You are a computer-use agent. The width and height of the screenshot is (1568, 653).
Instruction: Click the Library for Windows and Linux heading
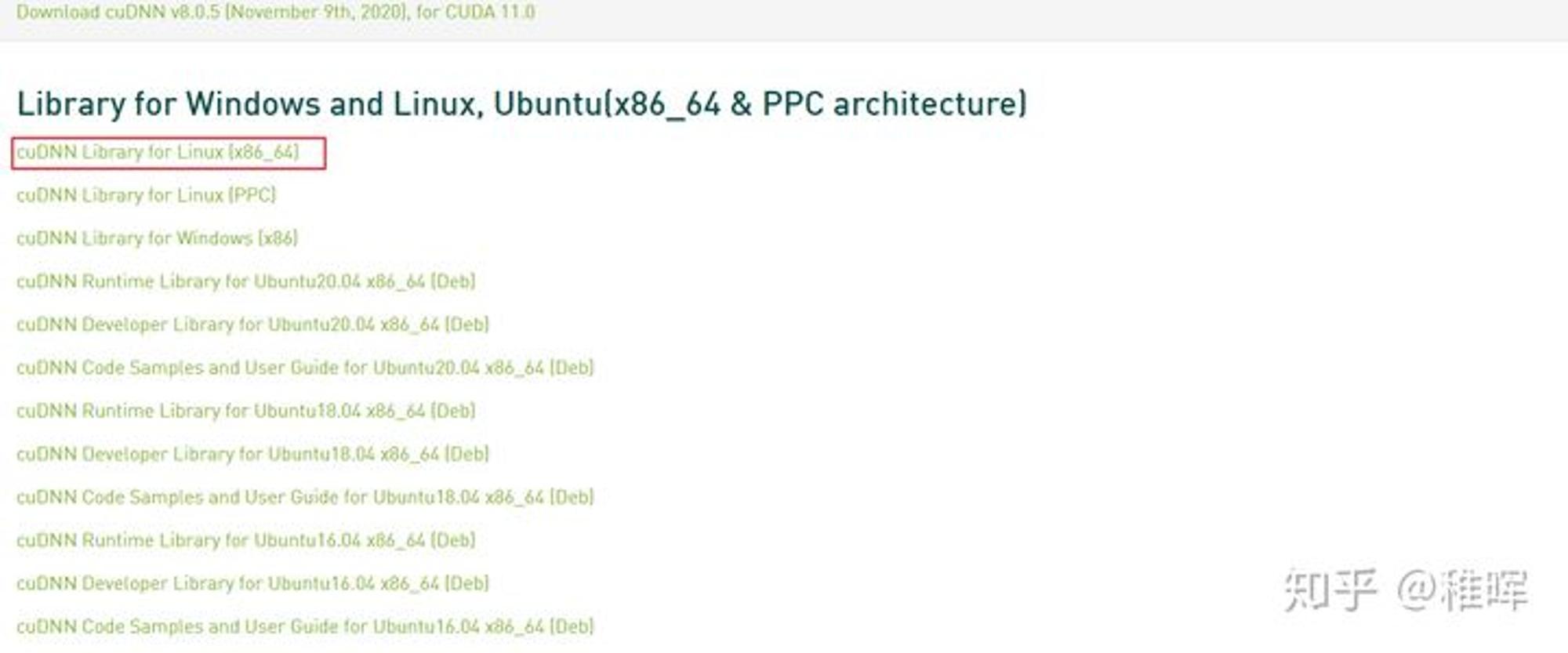pyautogui.click(x=521, y=104)
